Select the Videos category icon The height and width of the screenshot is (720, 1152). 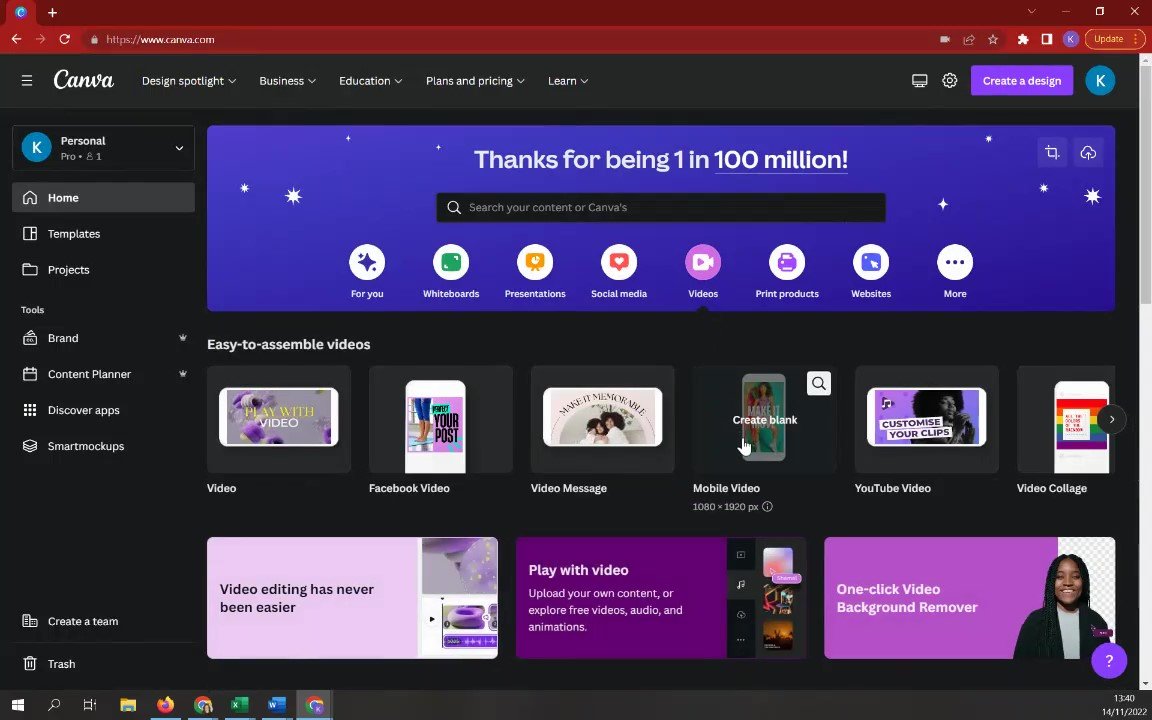[x=703, y=262]
